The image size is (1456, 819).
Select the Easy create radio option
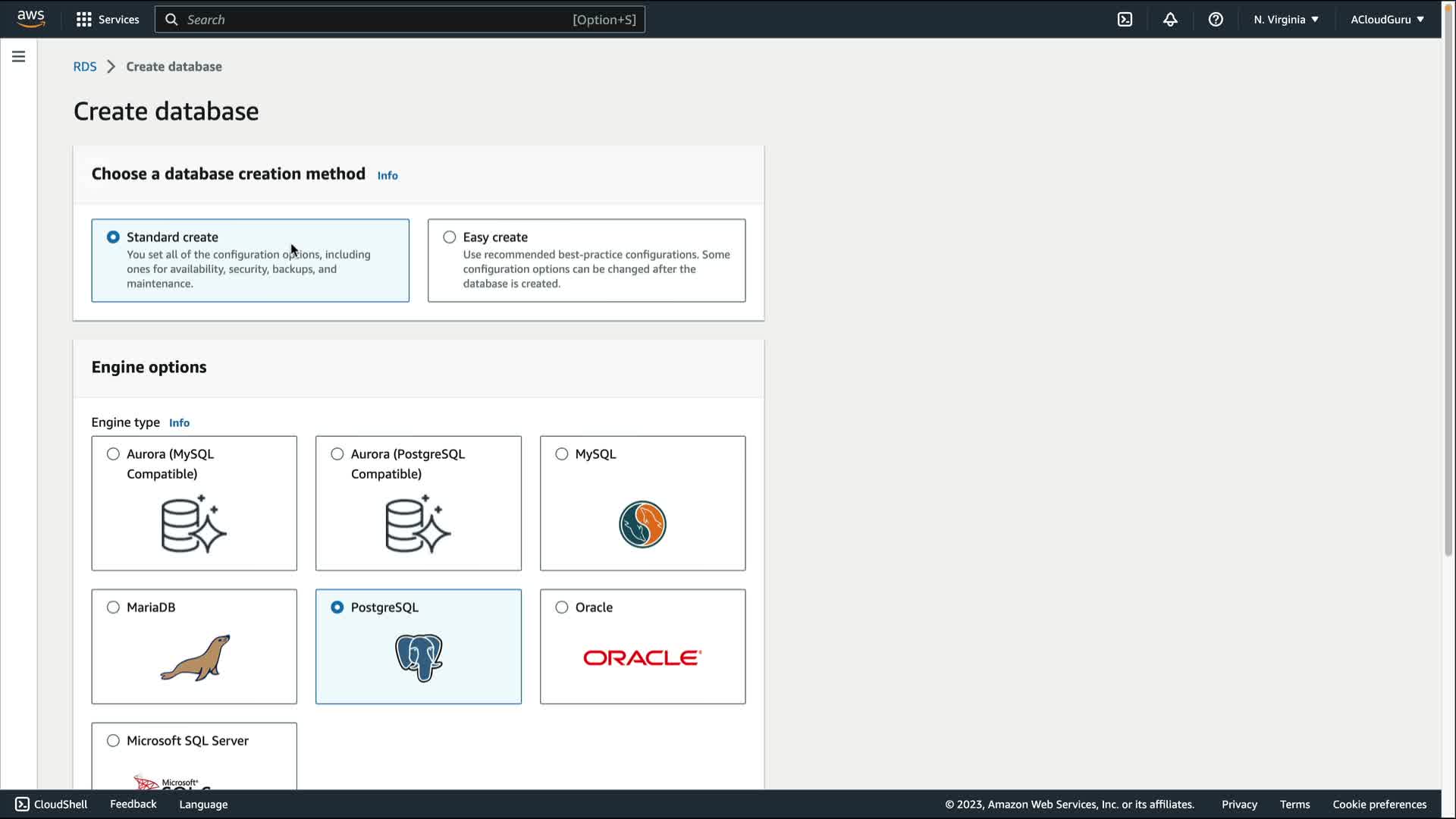(x=450, y=237)
